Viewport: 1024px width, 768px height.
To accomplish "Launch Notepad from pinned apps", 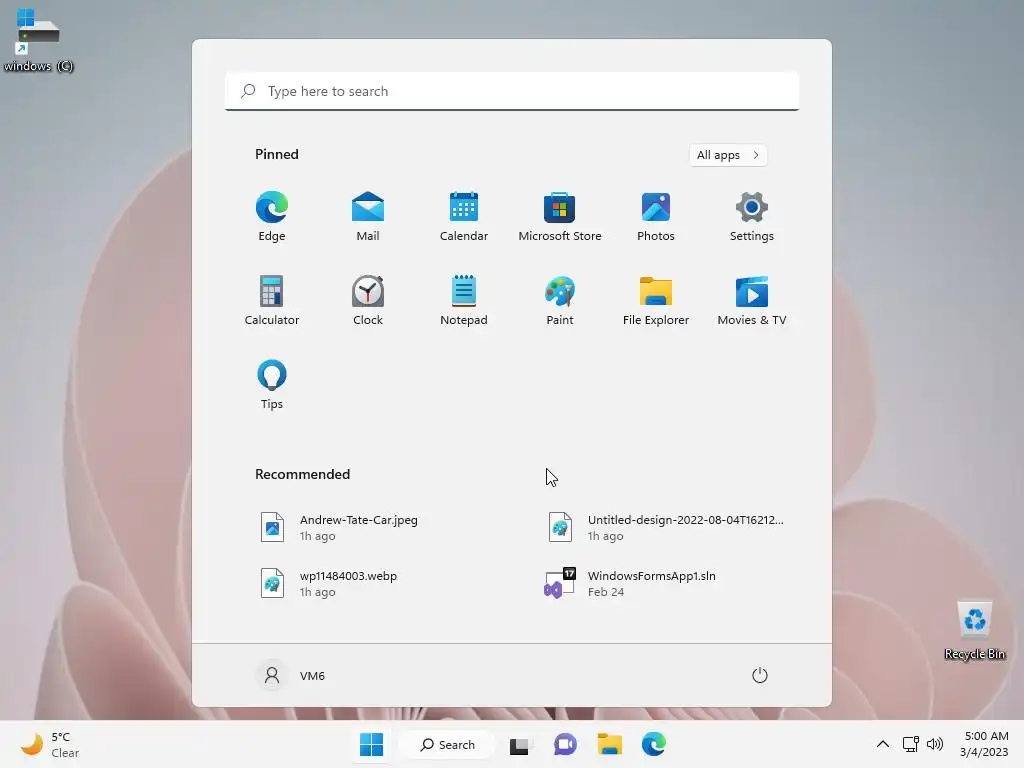I will (464, 300).
